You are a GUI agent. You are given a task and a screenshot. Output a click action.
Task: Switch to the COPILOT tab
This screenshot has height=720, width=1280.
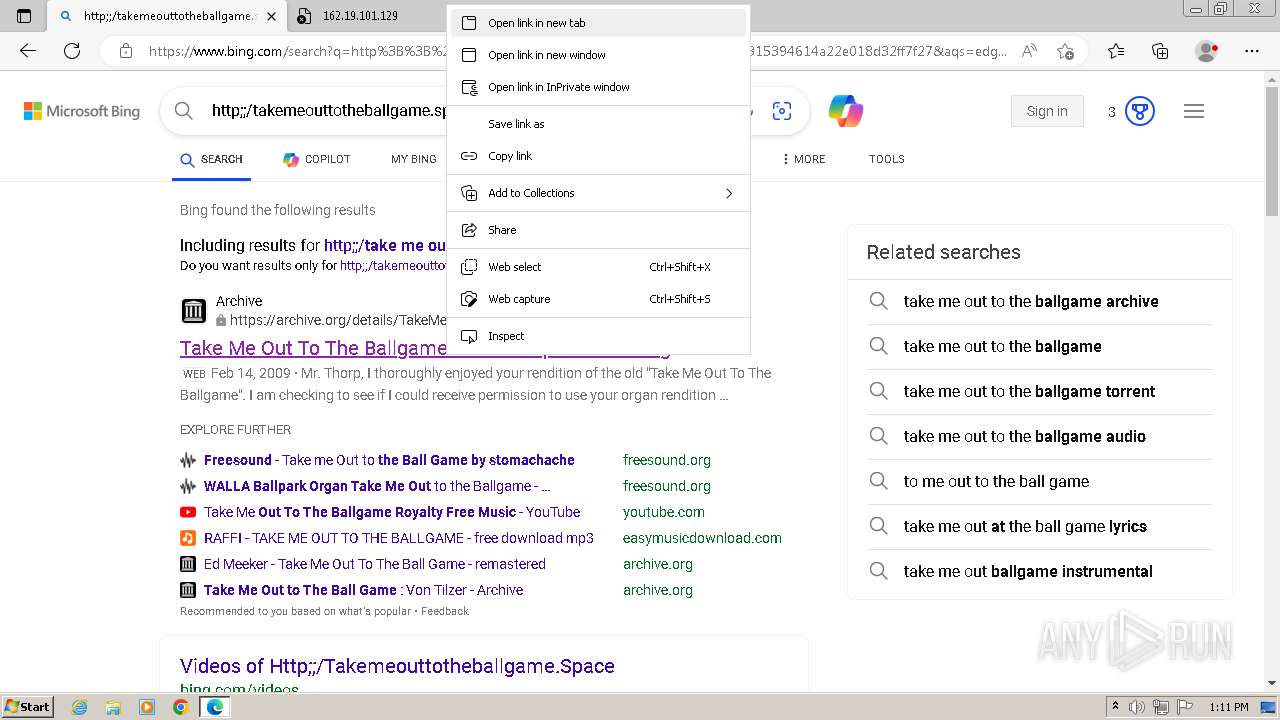[x=316, y=159]
